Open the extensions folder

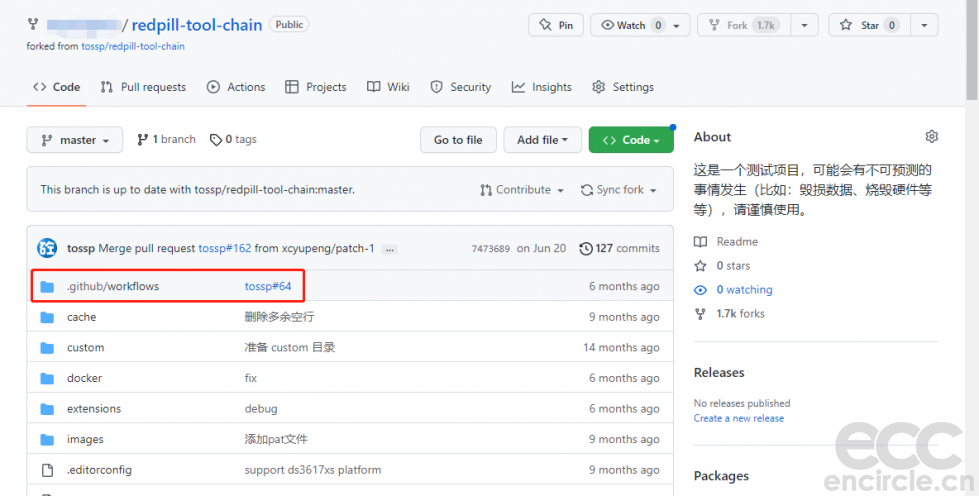click(94, 409)
